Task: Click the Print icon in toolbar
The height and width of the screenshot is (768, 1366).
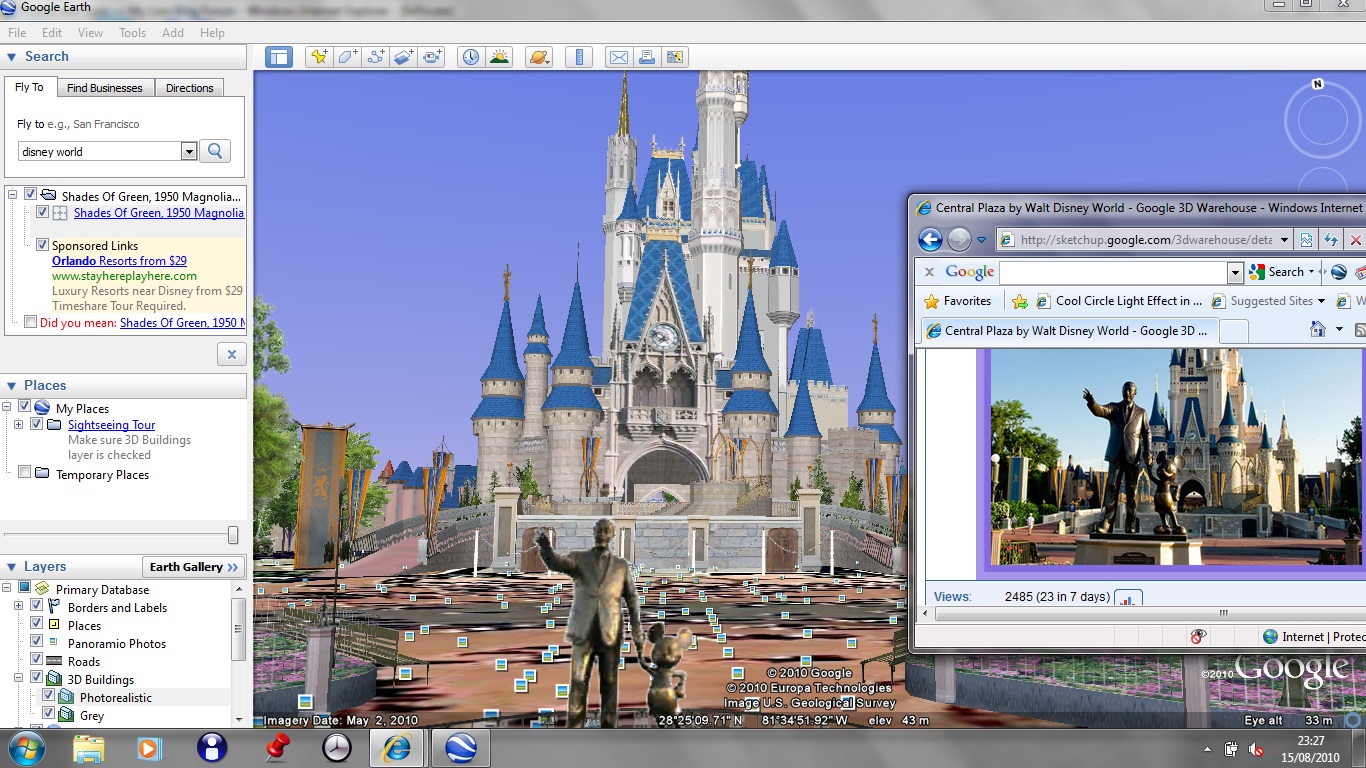Action: pyautogui.click(x=647, y=57)
